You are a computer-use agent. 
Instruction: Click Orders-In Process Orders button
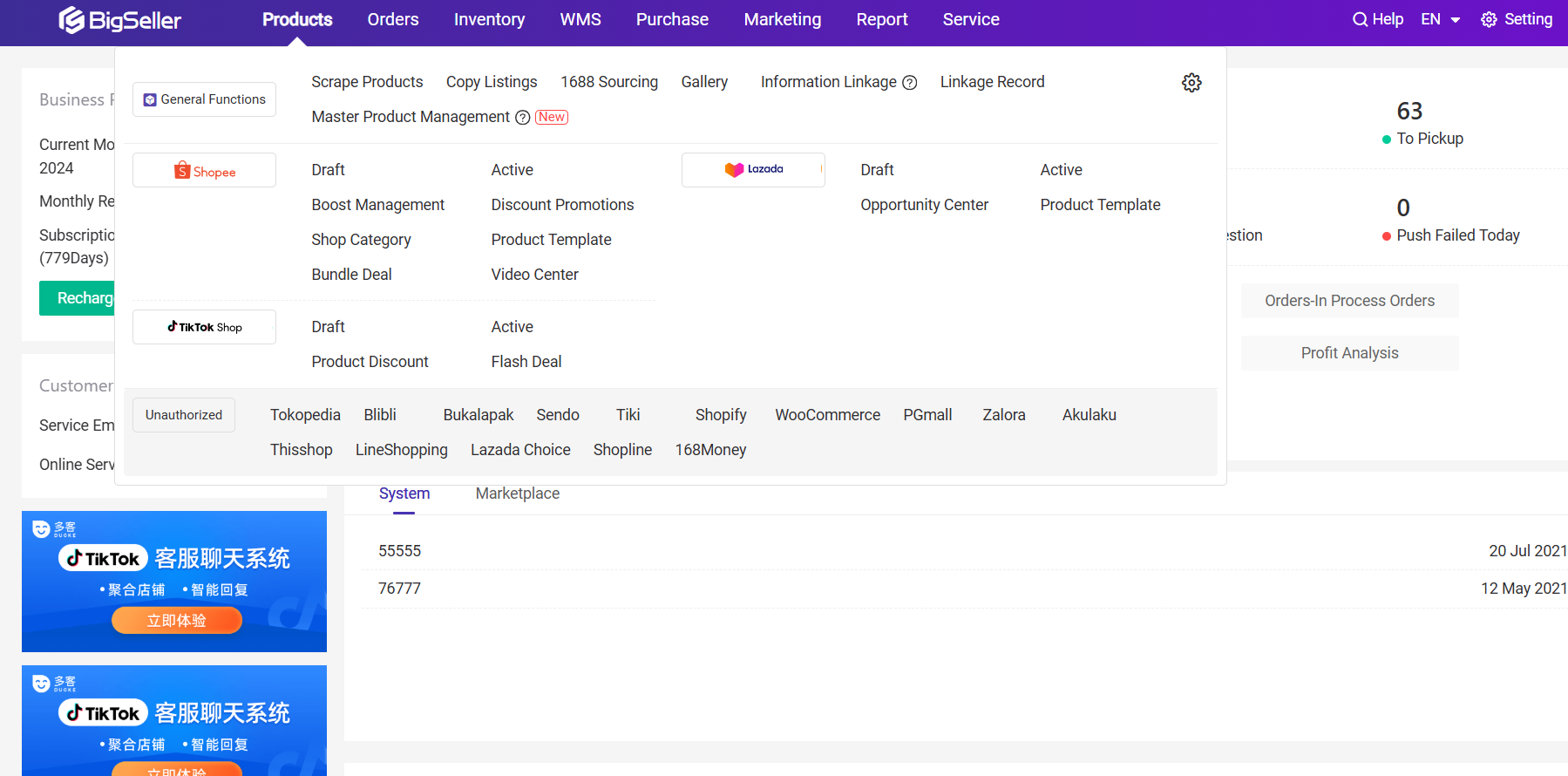[1349, 301]
